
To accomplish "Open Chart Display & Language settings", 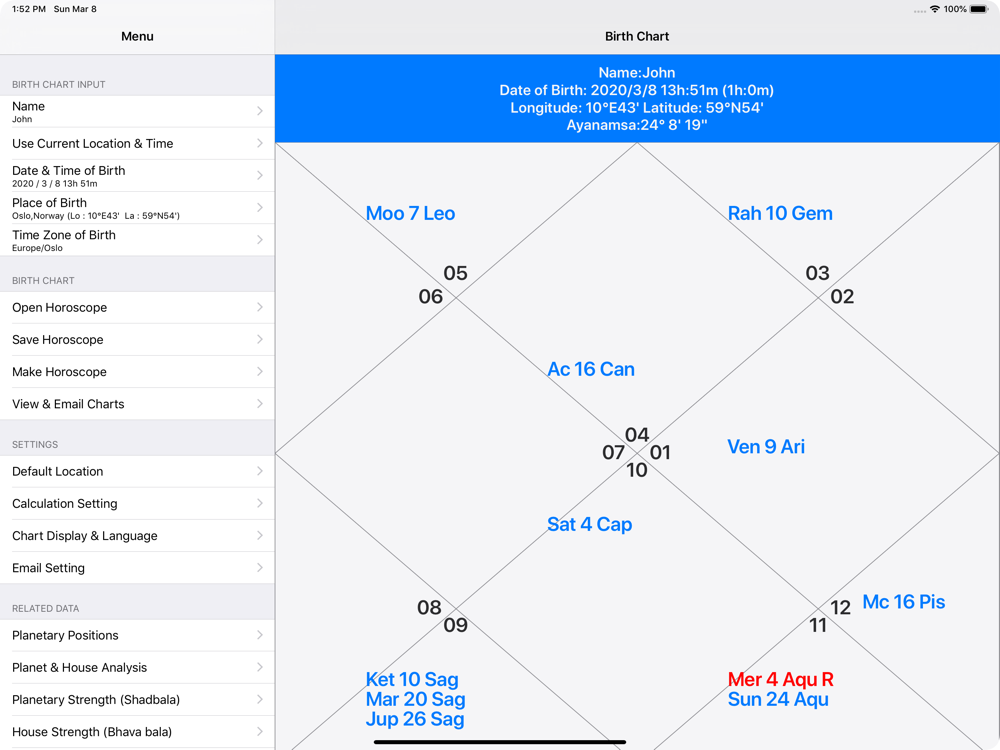I will coord(137,536).
